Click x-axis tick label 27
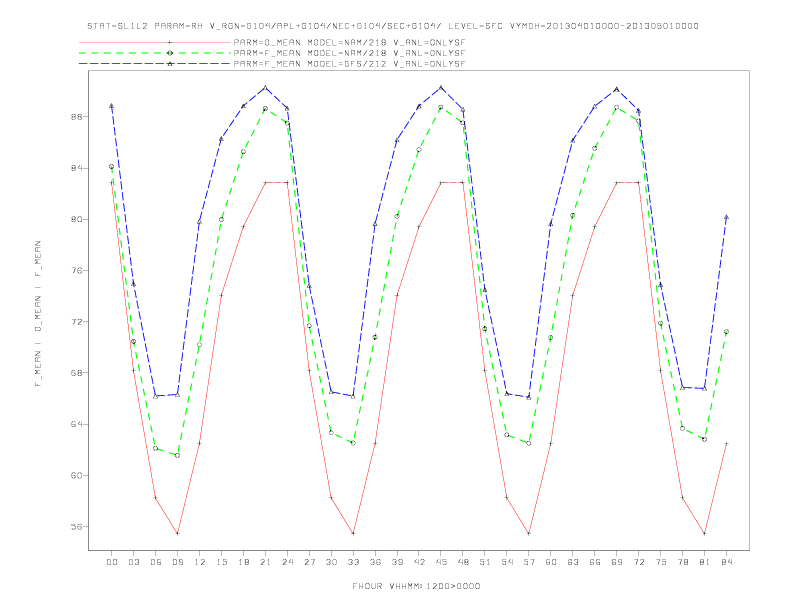 [x=309, y=562]
